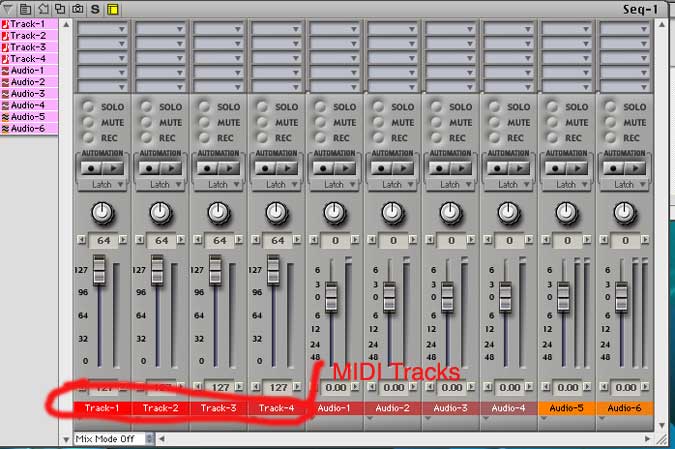Click the pan knob on Track-3 strip
The image size is (675, 449).
(x=218, y=212)
